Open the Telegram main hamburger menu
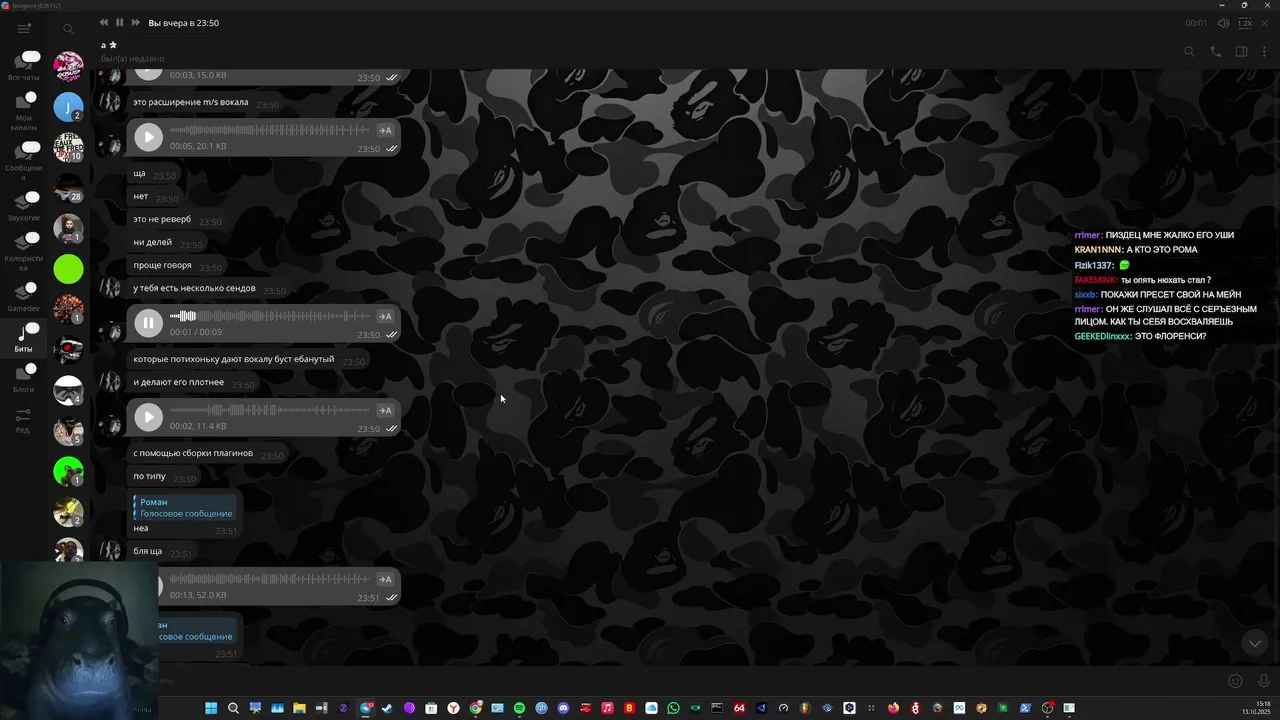The image size is (1280, 720). (24, 29)
